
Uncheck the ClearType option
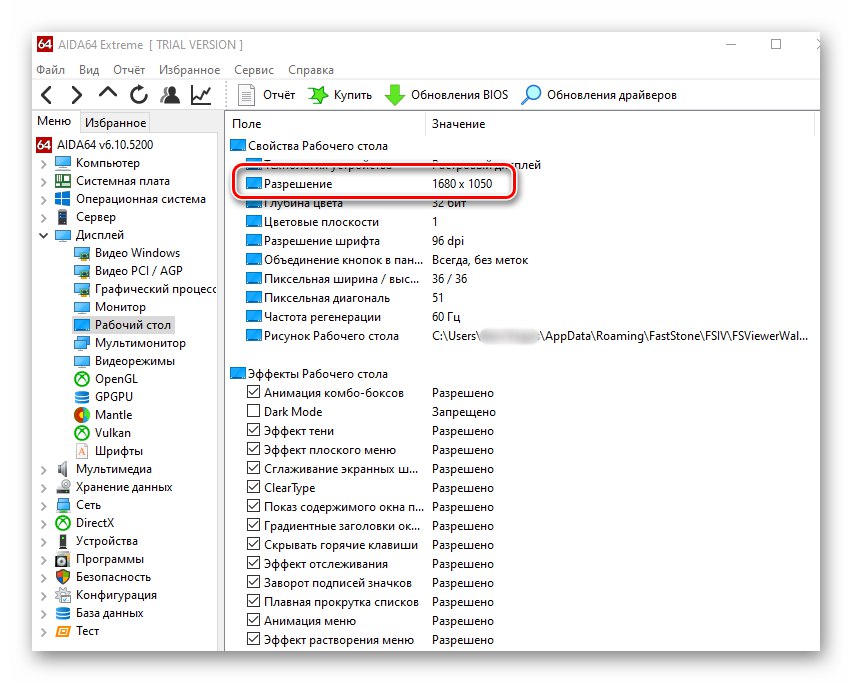coord(253,488)
